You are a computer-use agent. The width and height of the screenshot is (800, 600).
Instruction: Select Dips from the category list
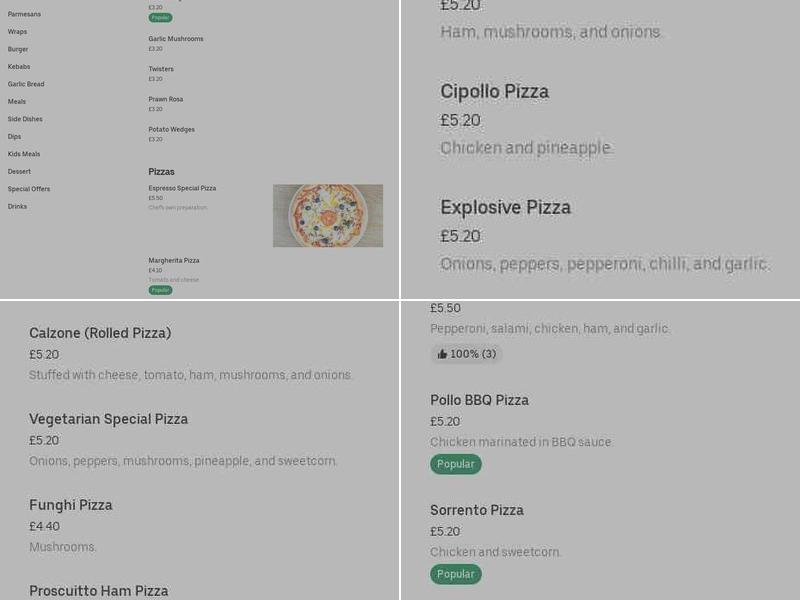[x=13, y=136]
